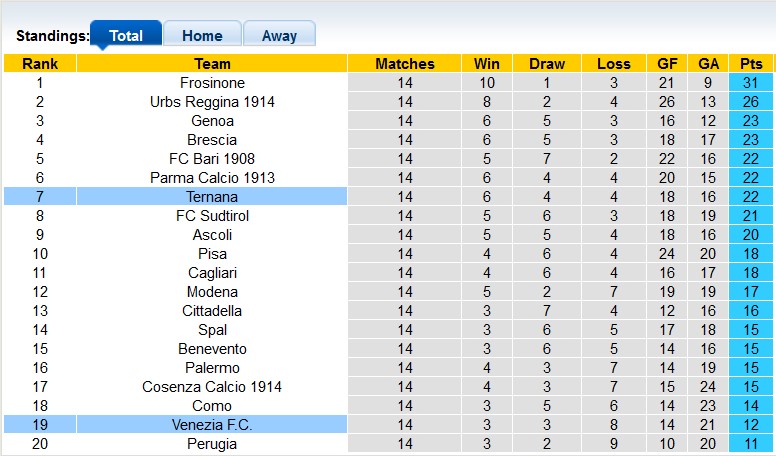Viewport: 776px width, 456px height.
Task: Click the Genoa team row
Action: [212, 121]
